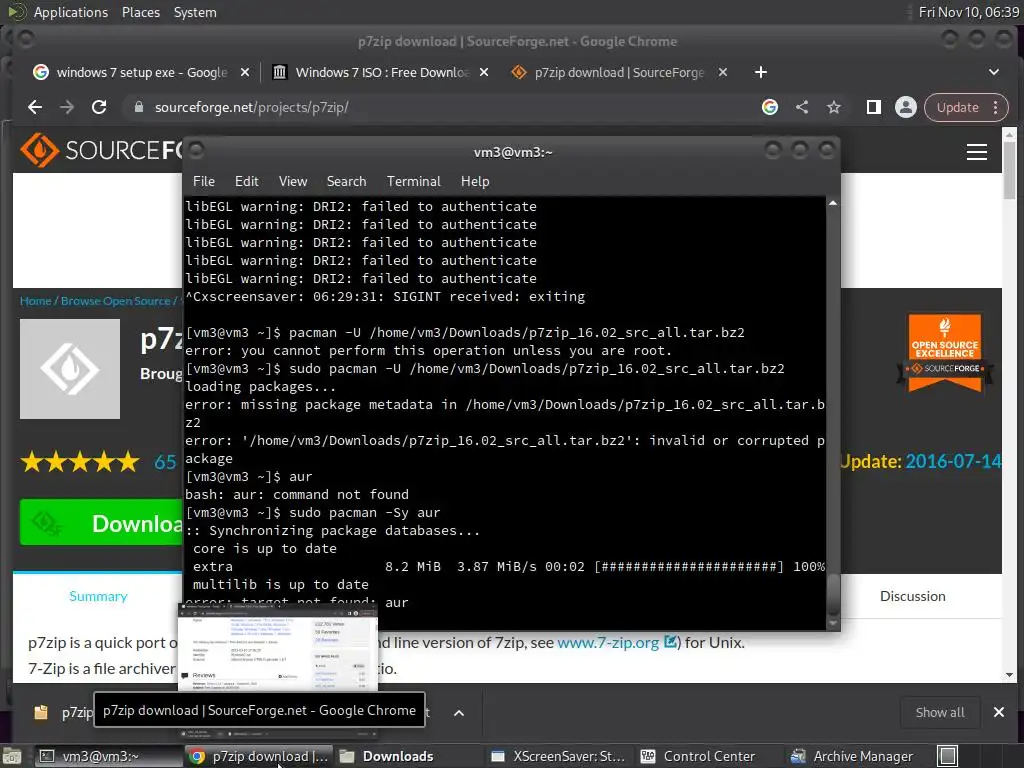Open terminal File menu

204,182
